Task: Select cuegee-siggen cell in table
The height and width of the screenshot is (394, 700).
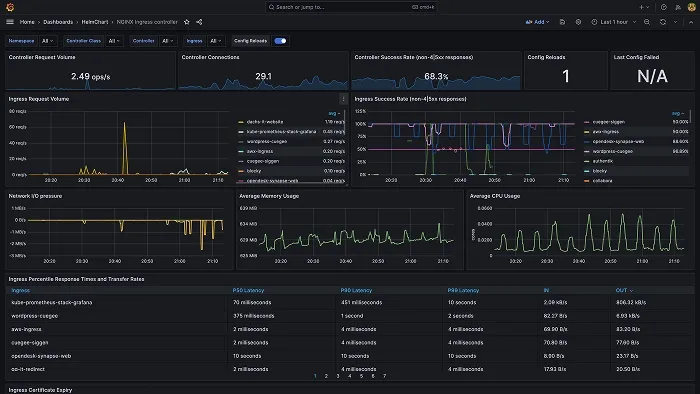Action: [x=29, y=343]
